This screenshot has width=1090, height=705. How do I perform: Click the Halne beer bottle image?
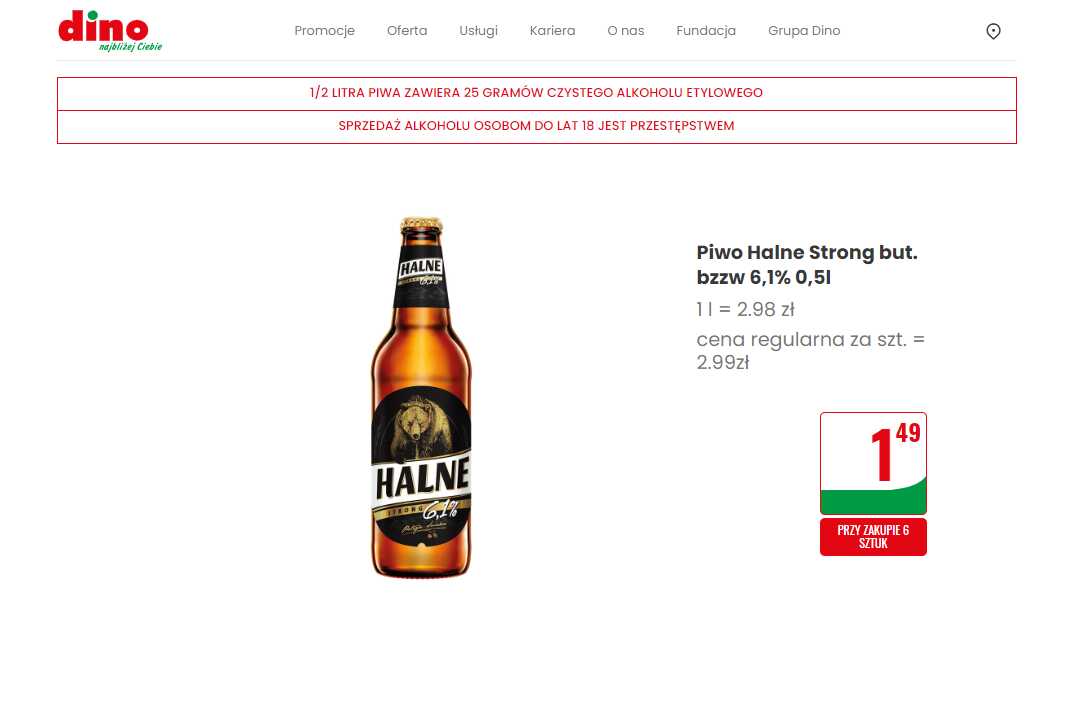coord(421,397)
